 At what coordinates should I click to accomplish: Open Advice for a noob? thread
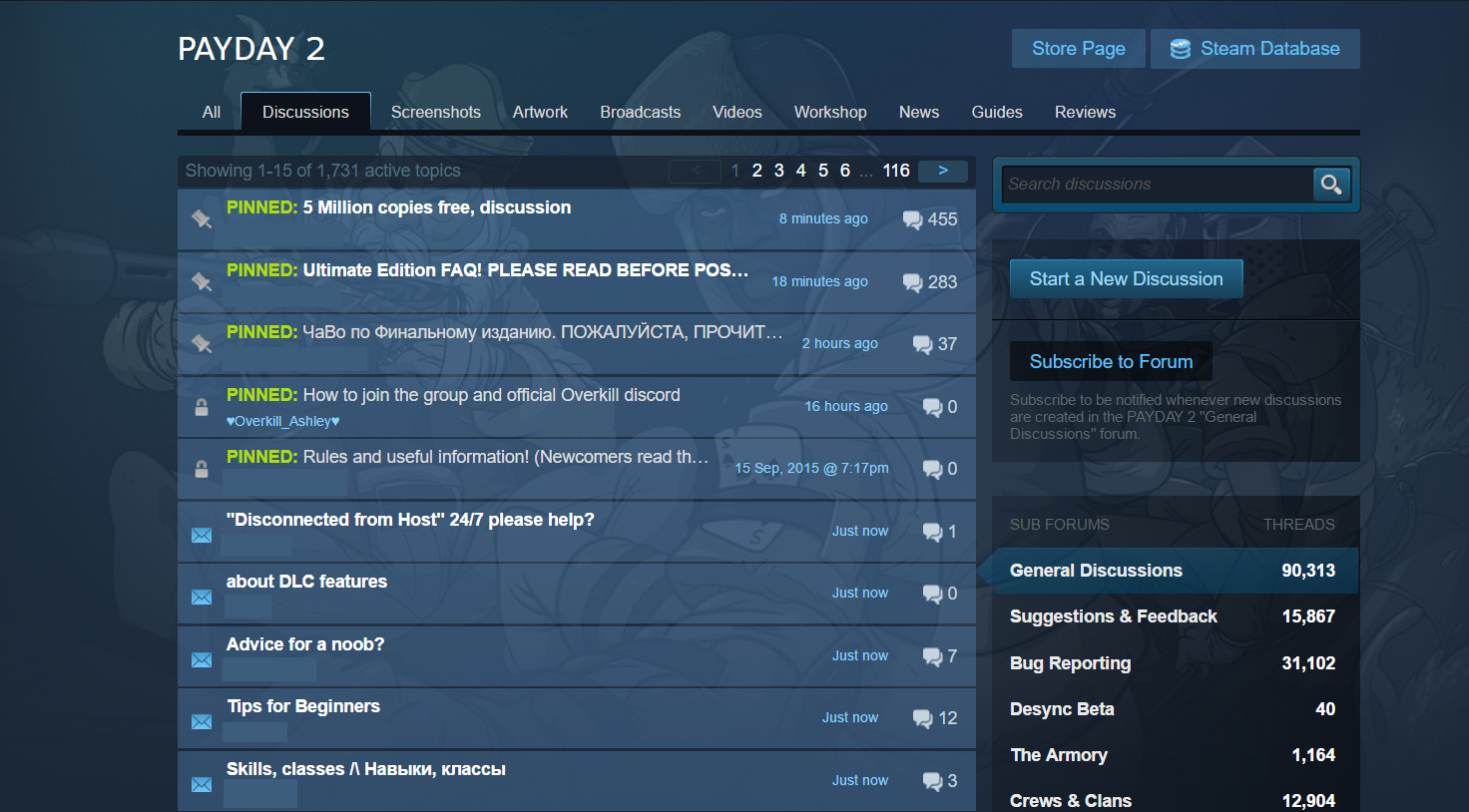[305, 644]
